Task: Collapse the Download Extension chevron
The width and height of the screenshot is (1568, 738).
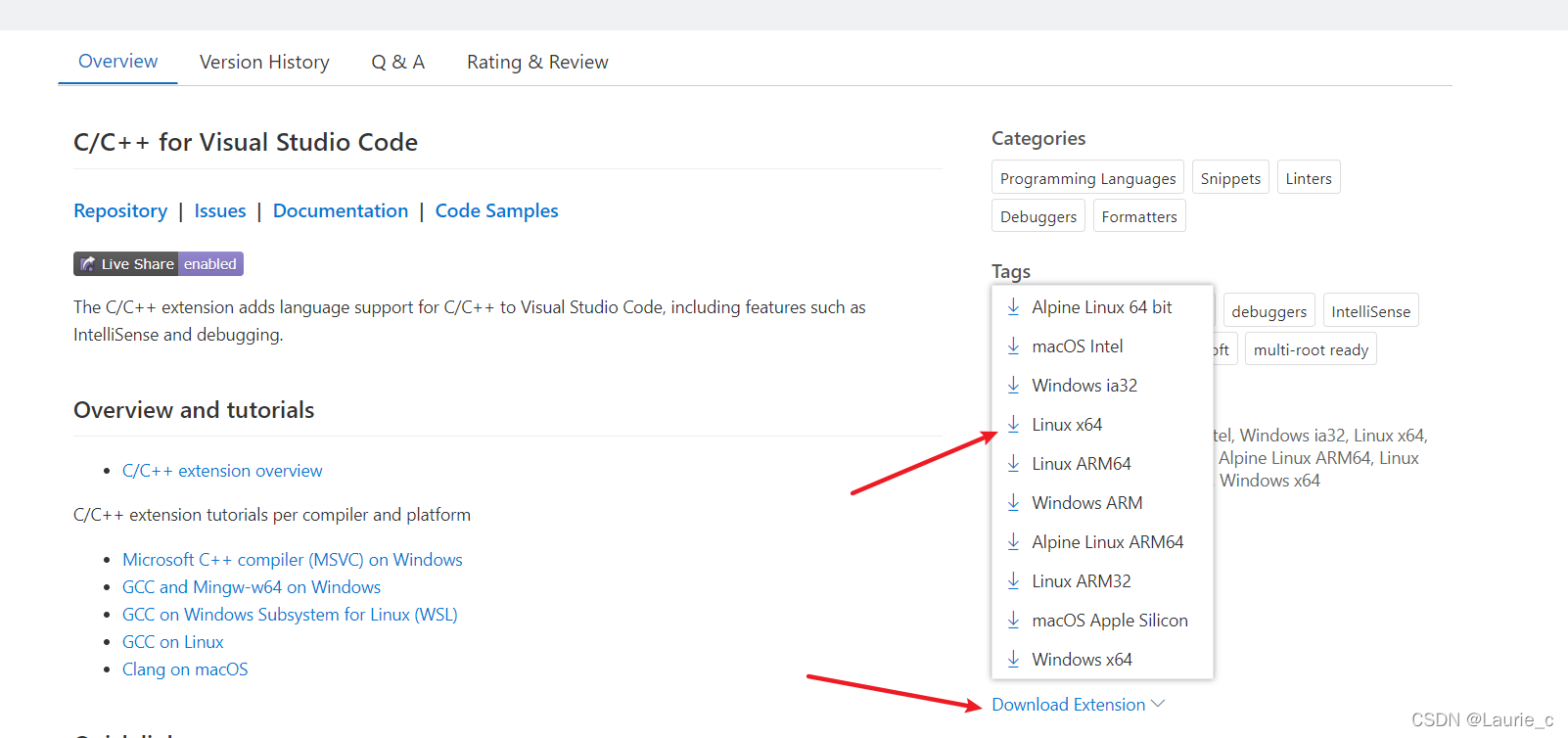Action: pyautogui.click(x=1159, y=704)
